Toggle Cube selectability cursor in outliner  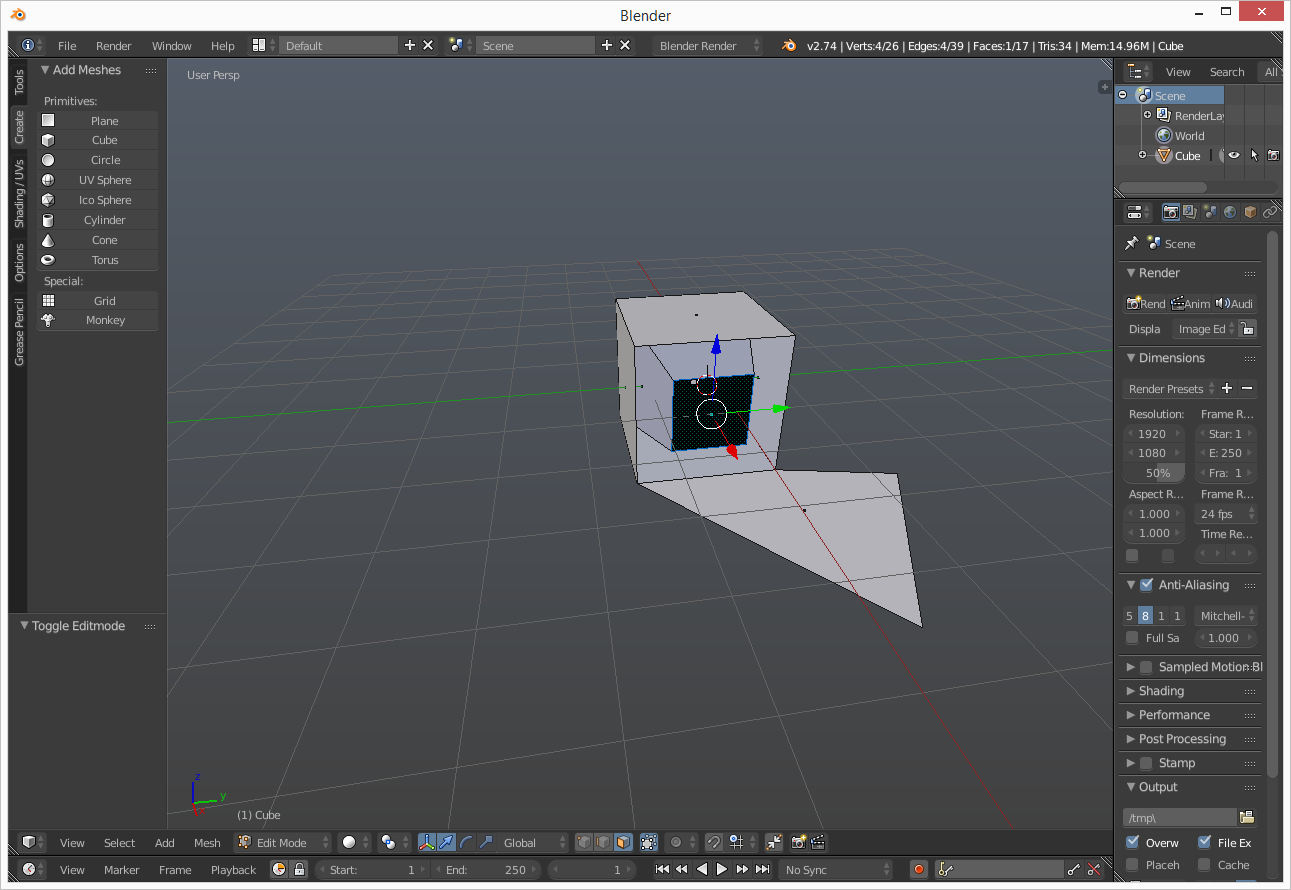1254,155
